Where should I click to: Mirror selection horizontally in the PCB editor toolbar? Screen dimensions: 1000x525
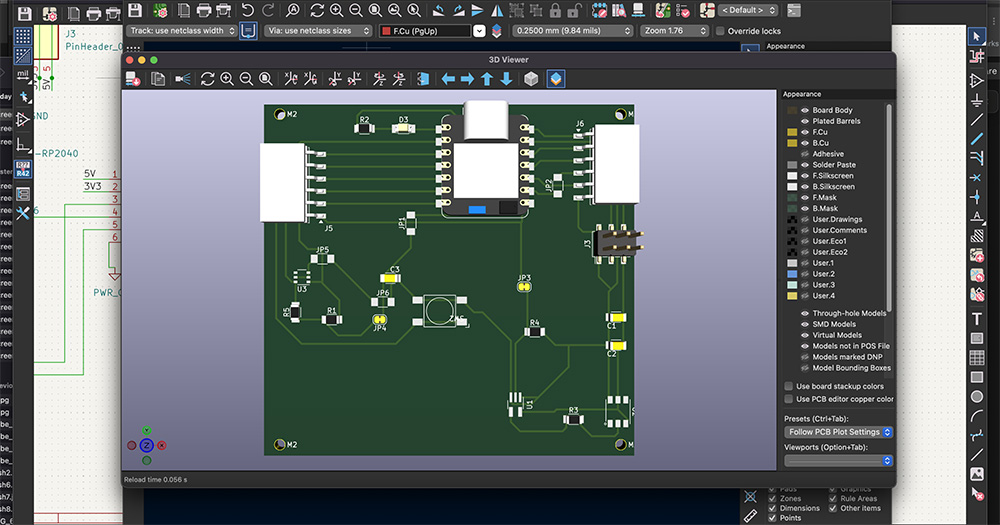[x=496, y=10]
